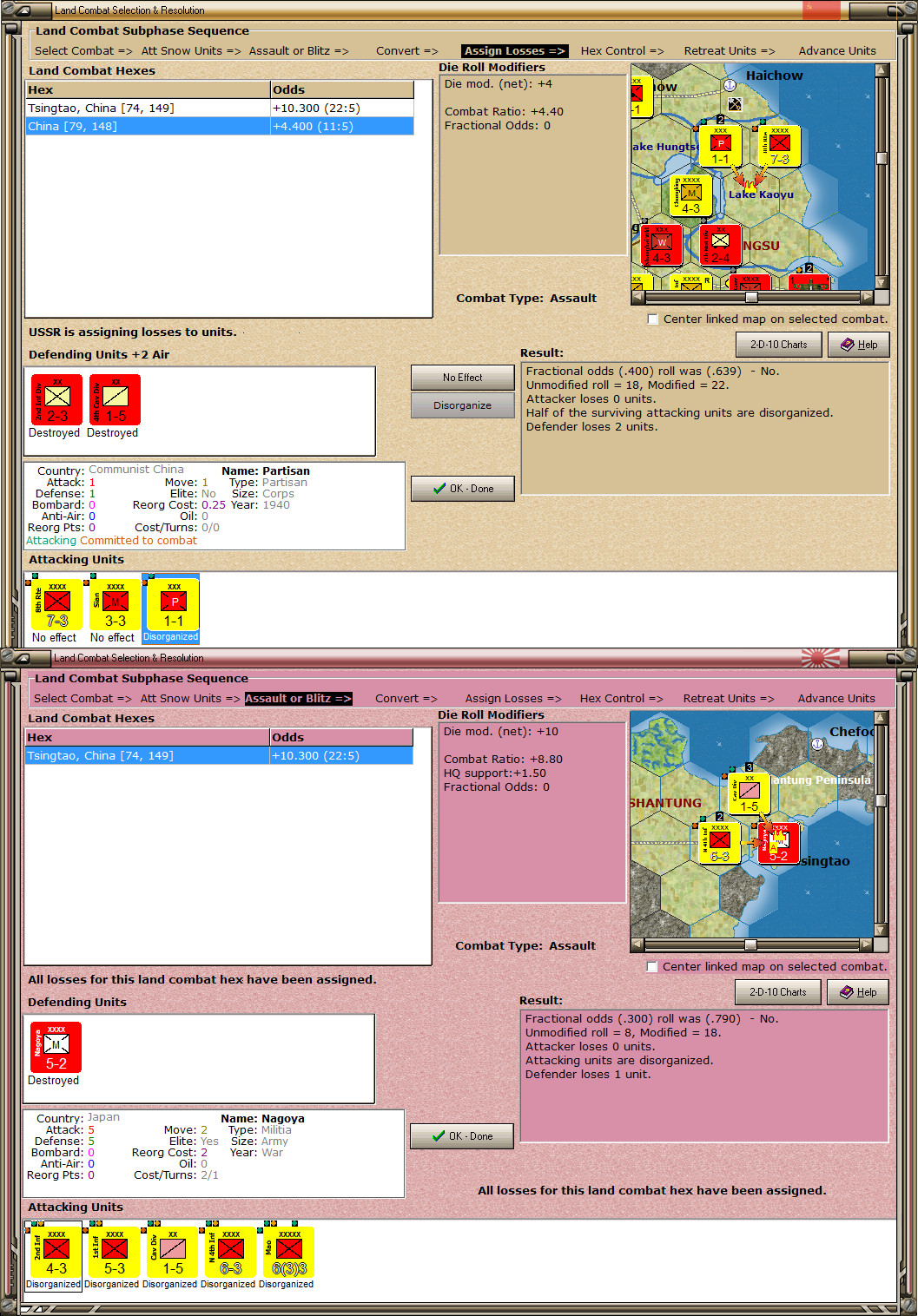Open Assault or Blitz step in lower window
Screen dimensions: 918x1316
pos(298,699)
